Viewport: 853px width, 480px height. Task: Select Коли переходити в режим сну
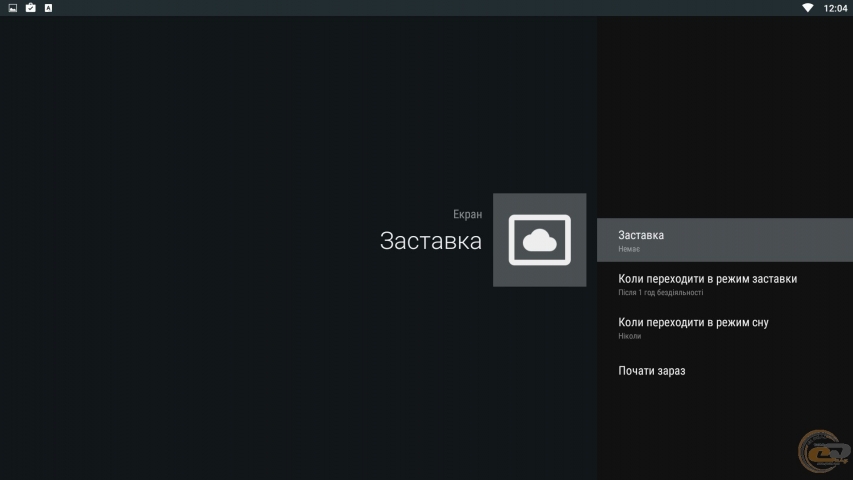click(725, 327)
